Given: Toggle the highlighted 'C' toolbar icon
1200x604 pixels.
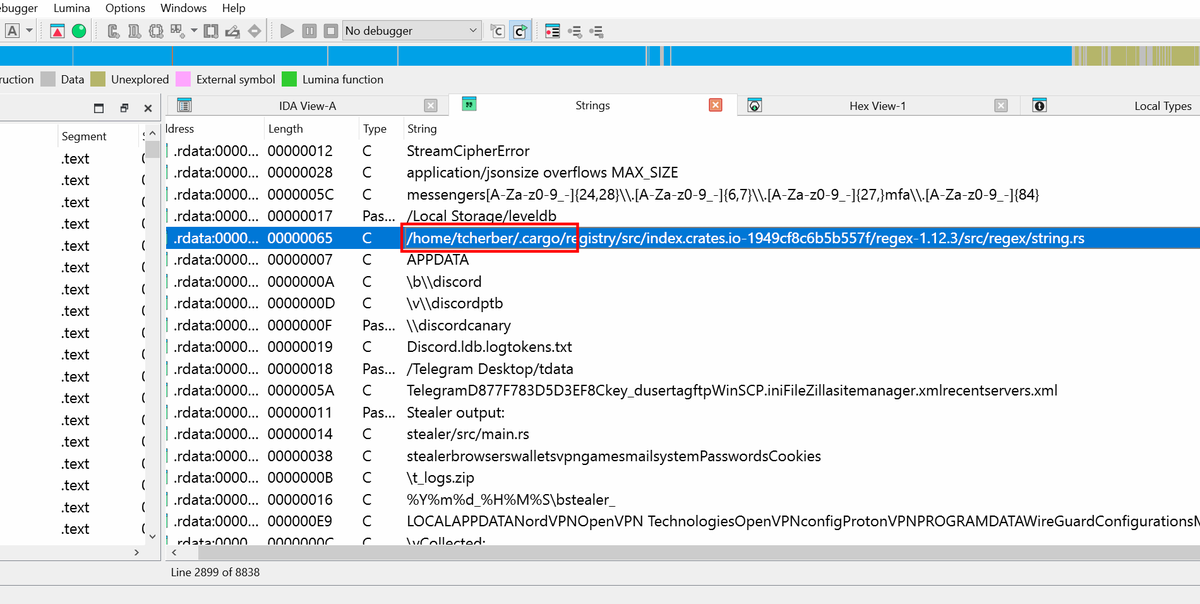Looking at the screenshot, I should [520, 31].
